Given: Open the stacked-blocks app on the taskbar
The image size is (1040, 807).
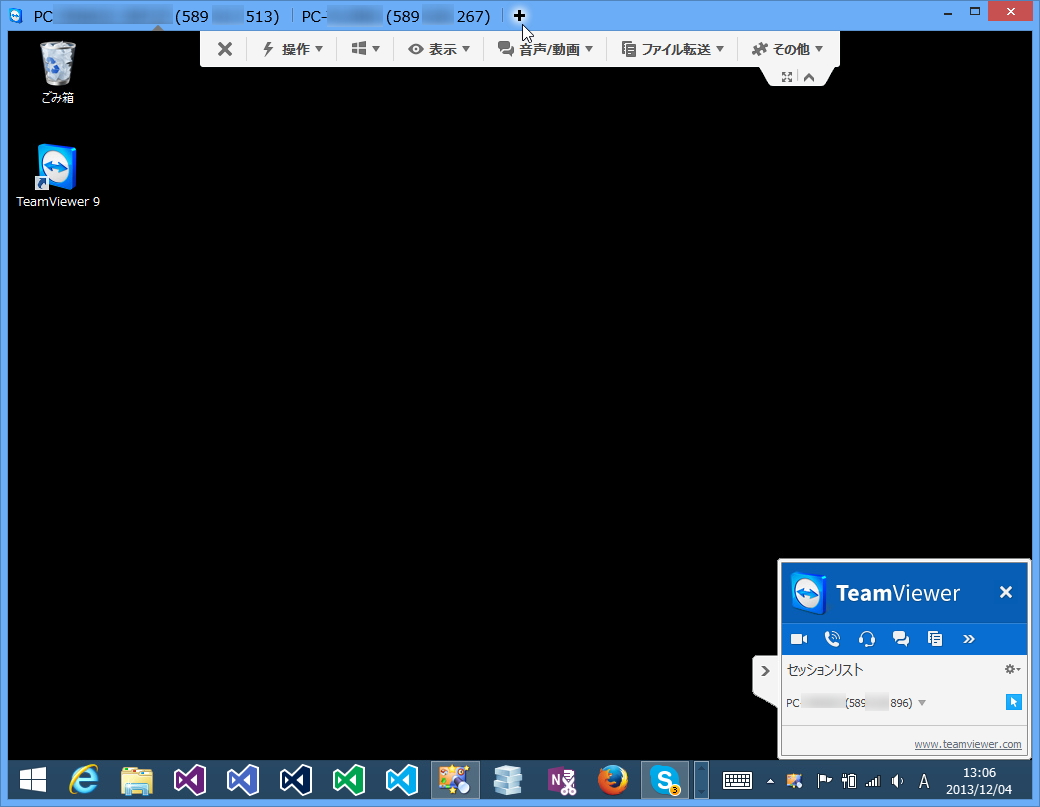Looking at the screenshot, I should (x=508, y=780).
